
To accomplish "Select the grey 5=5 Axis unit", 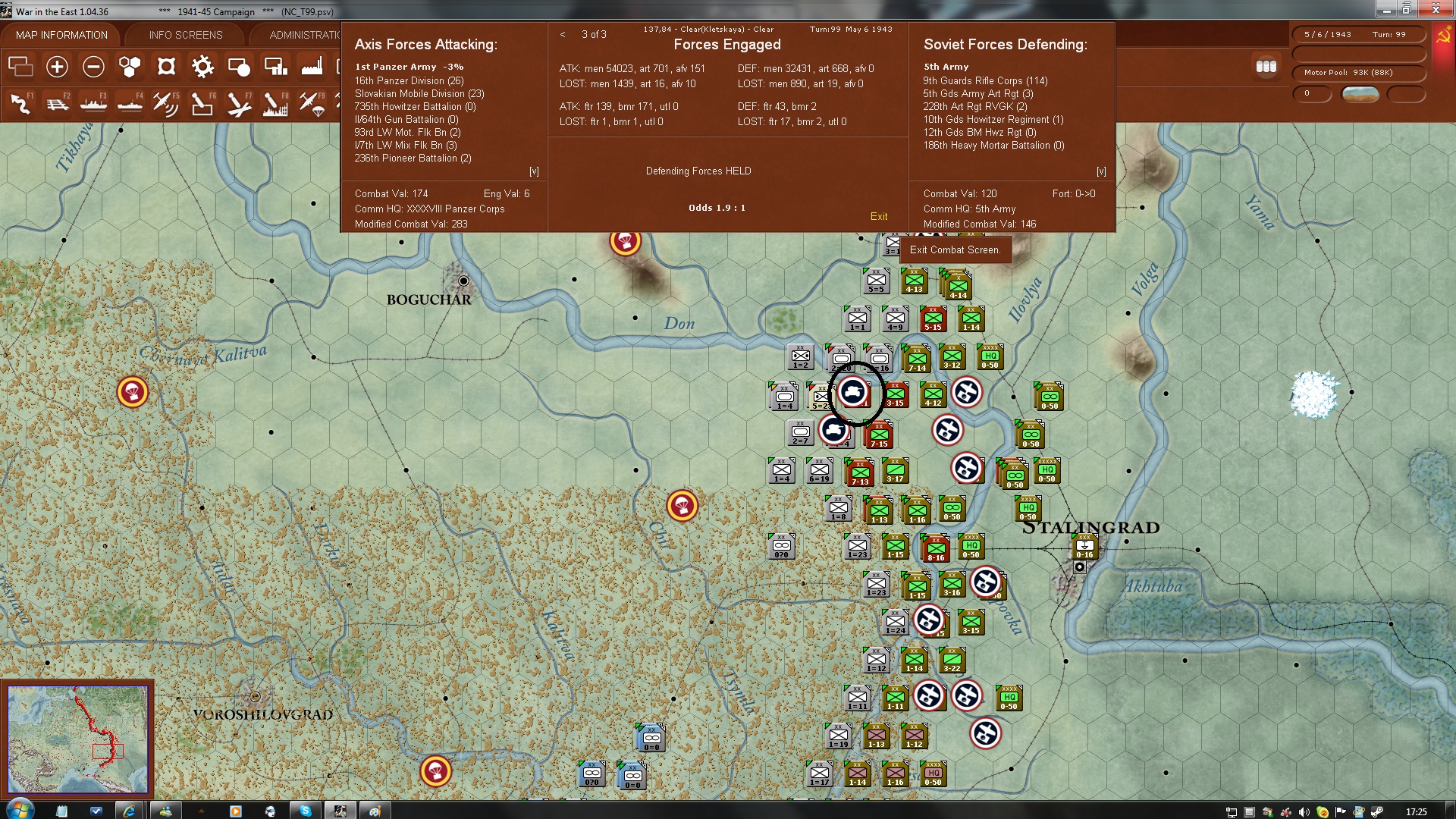I will point(876,281).
